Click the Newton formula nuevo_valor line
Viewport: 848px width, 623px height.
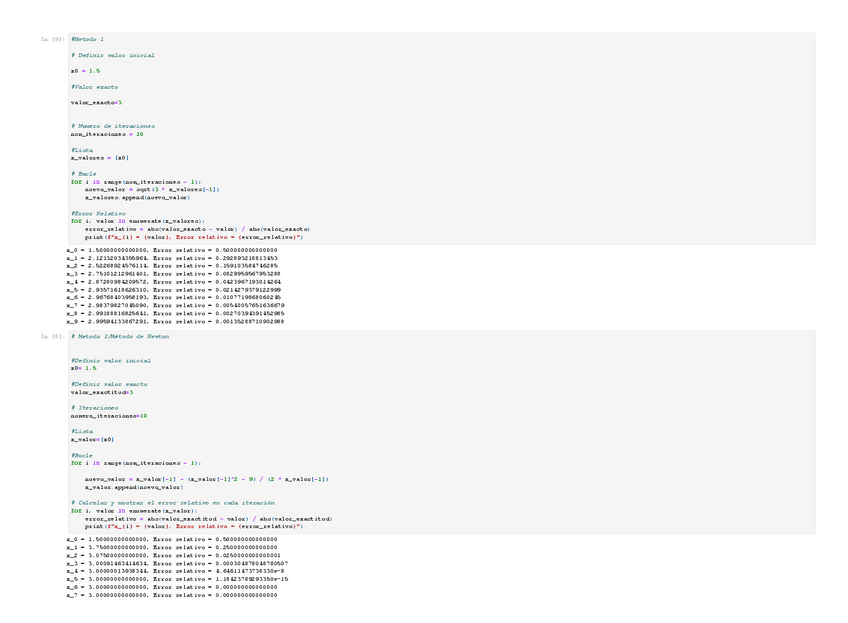coord(207,479)
